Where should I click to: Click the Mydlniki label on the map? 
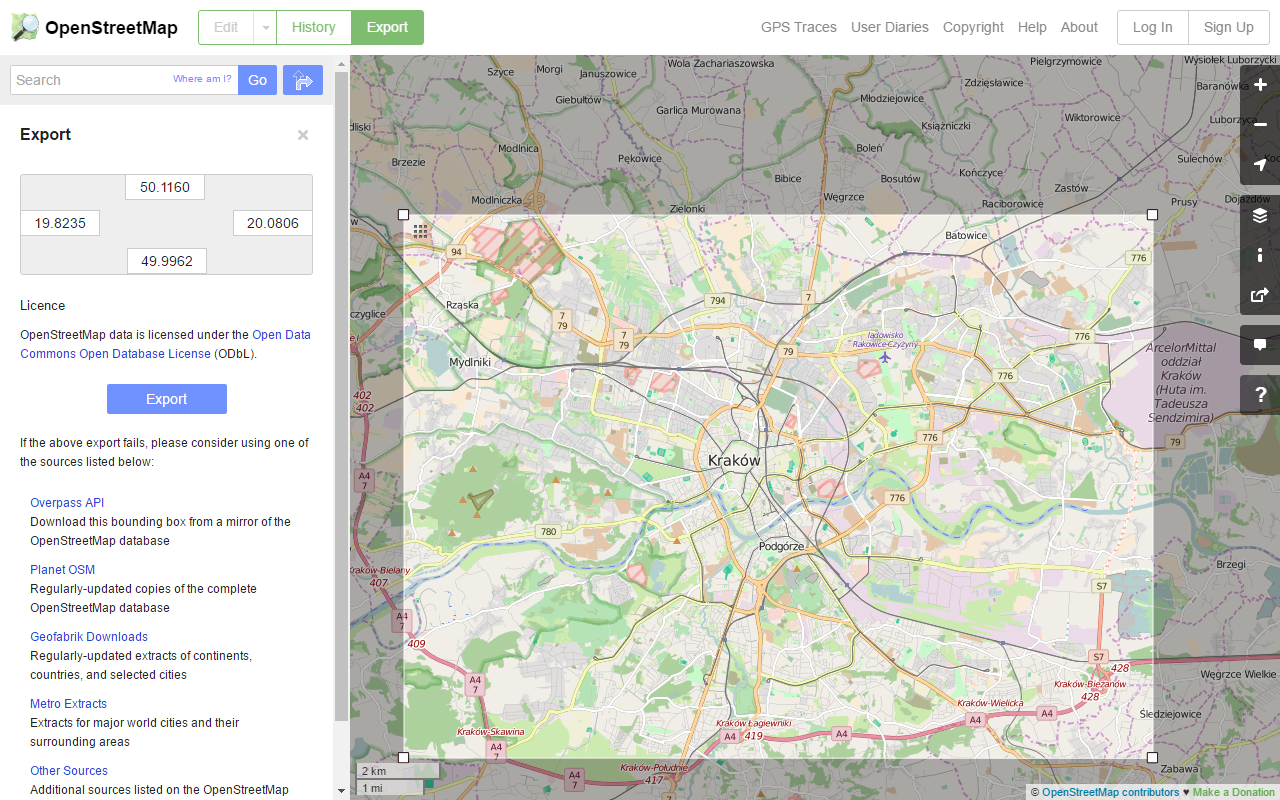[x=470, y=362]
